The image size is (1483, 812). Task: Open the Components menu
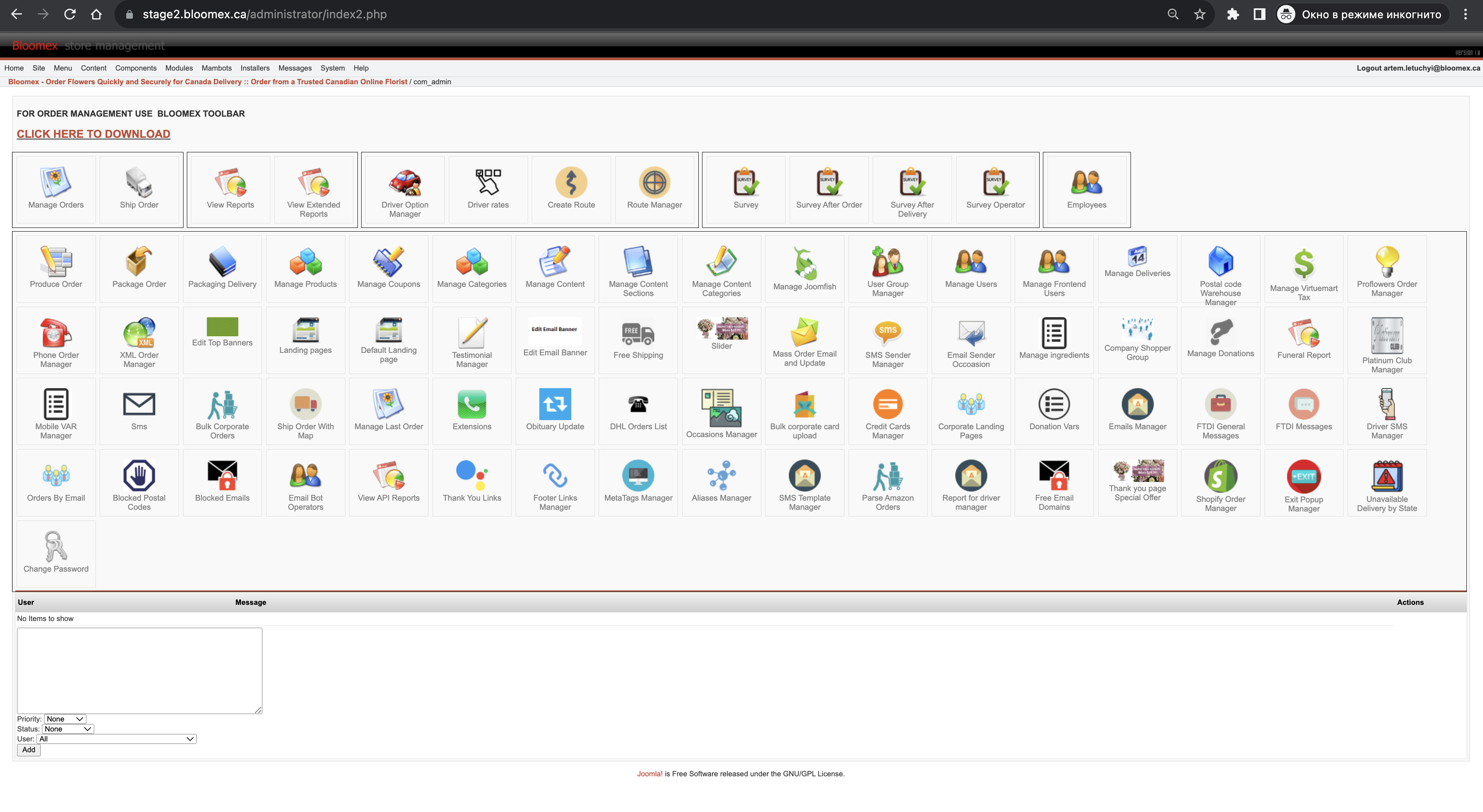pyautogui.click(x=135, y=68)
